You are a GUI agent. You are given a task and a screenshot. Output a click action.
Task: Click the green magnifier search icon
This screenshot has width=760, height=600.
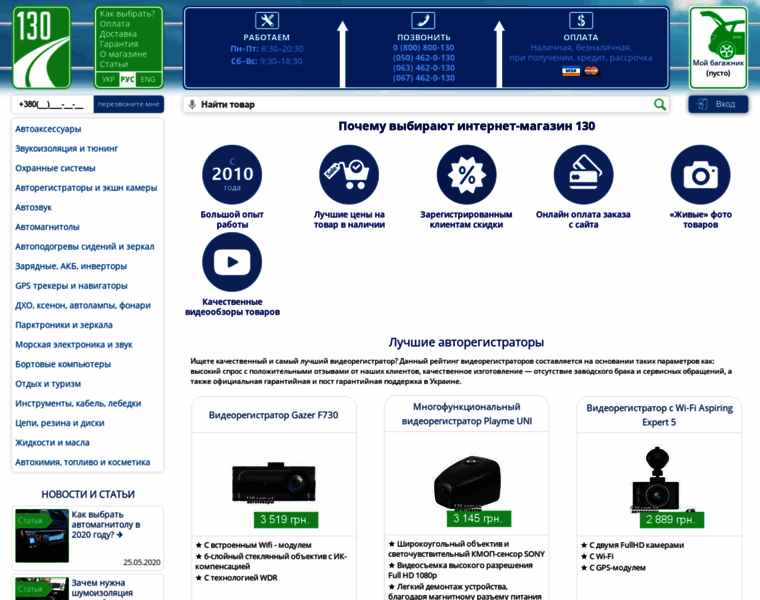point(660,104)
